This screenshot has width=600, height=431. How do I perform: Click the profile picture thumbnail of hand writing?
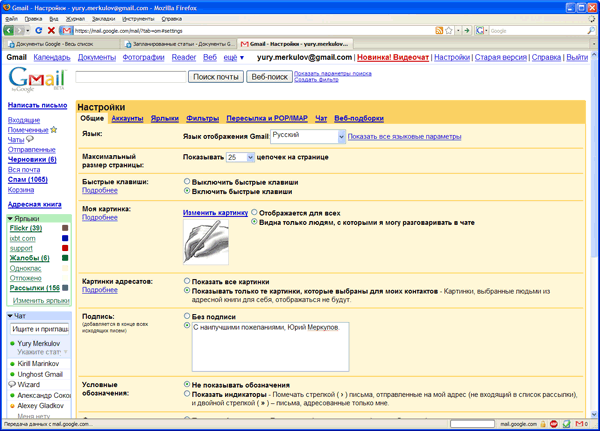(206, 242)
